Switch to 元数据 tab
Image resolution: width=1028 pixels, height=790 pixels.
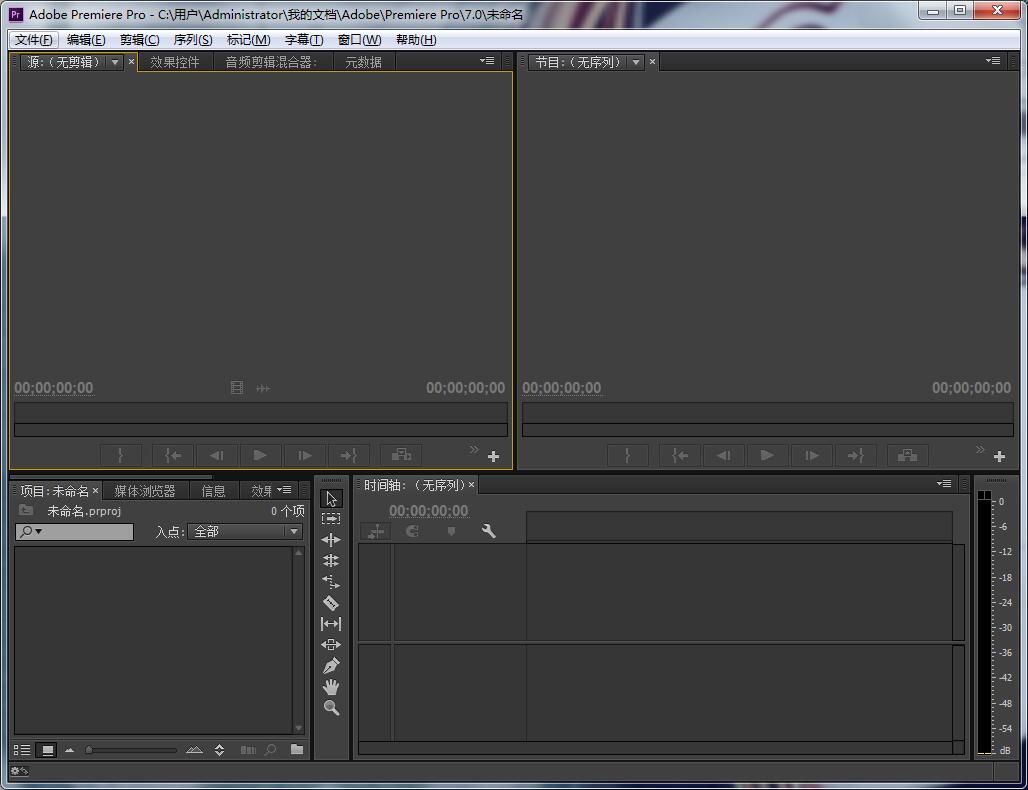(364, 62)
